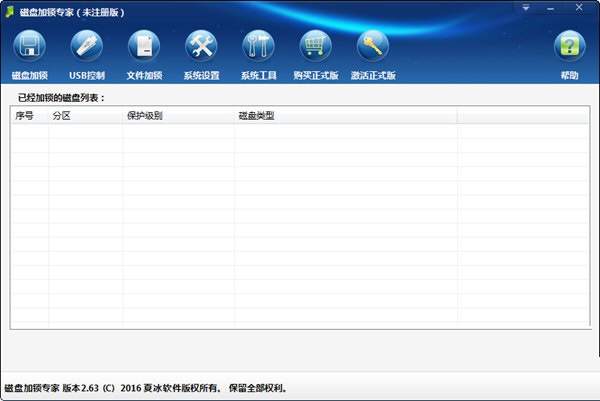Click the 激活正式版 text label

tap(373, 75)
